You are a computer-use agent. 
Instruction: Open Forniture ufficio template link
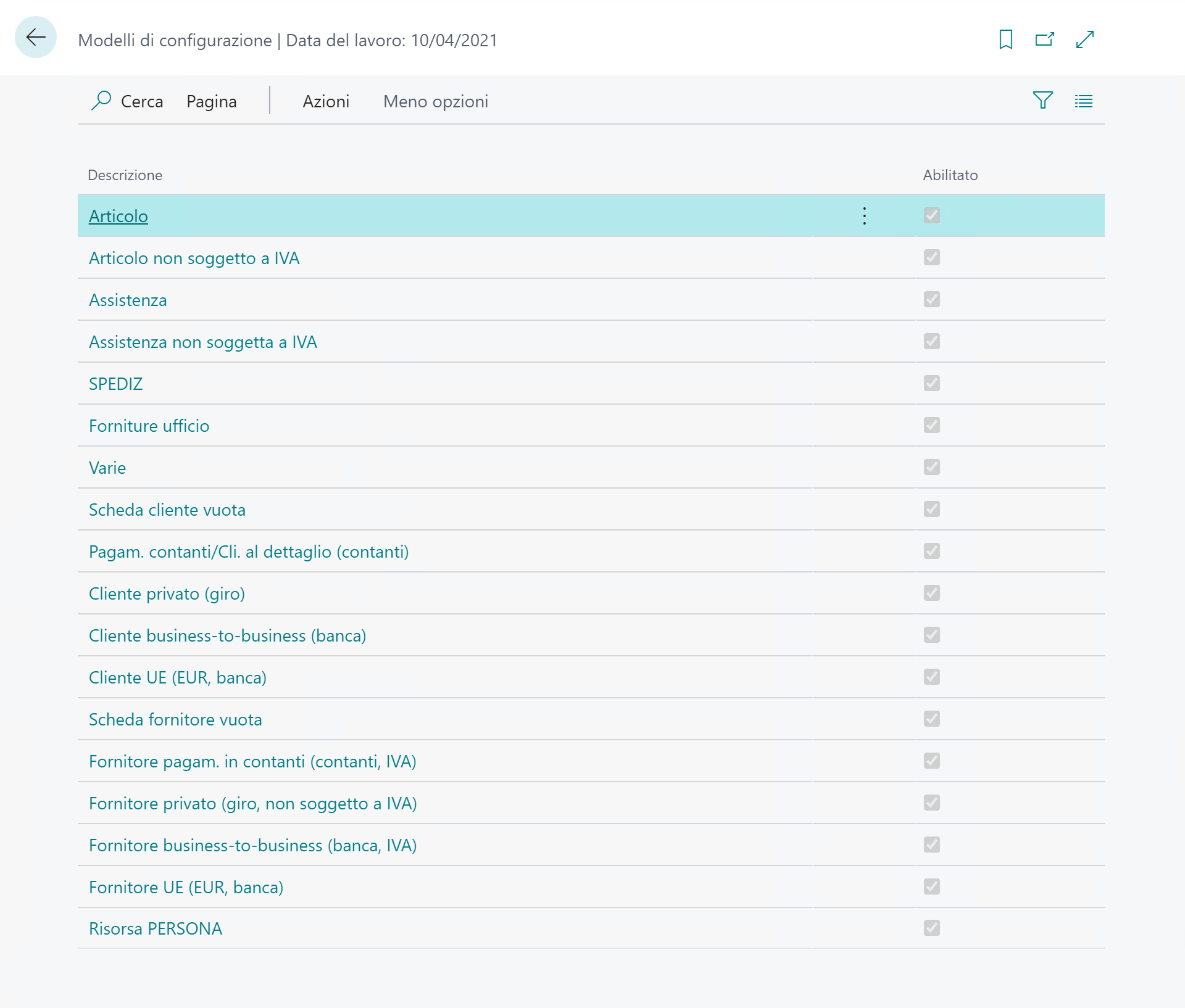[149, 426]
